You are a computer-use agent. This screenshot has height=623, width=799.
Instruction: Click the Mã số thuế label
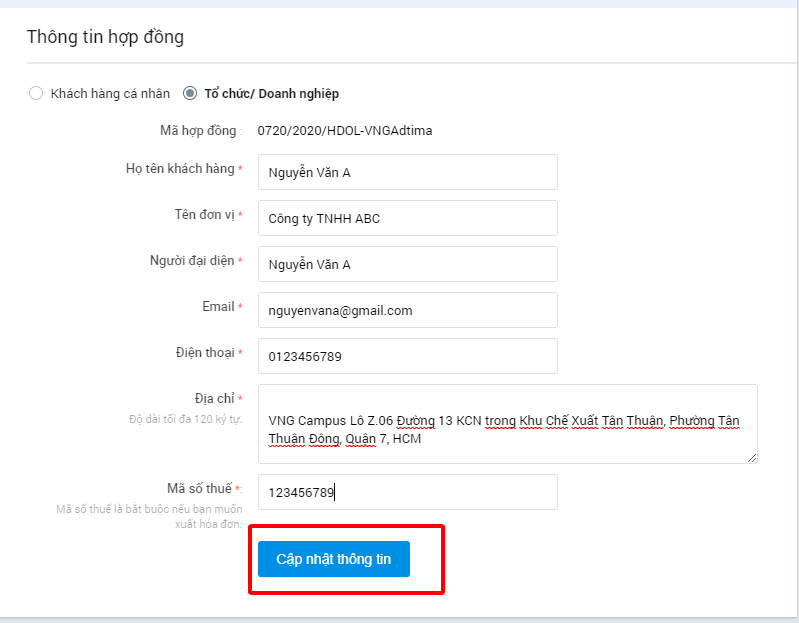pos(200,489)
